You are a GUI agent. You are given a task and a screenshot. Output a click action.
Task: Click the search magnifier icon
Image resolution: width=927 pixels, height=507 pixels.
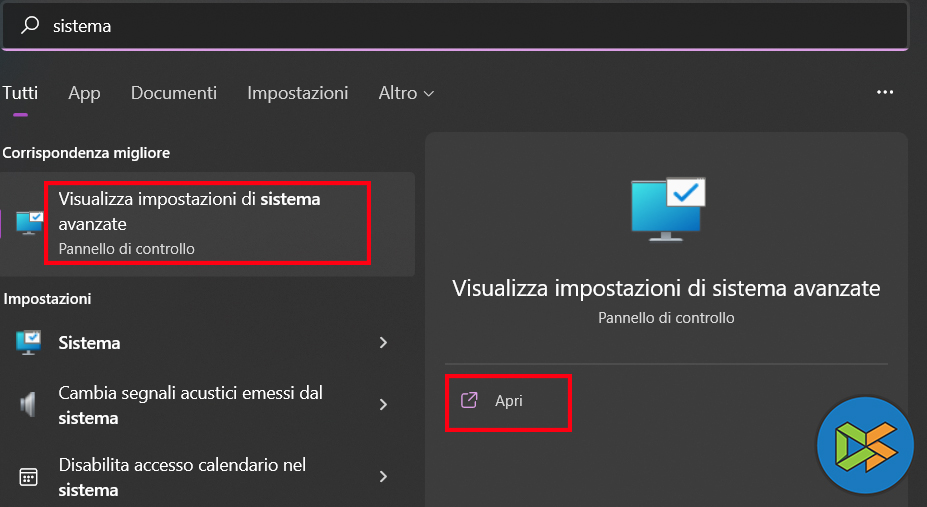(x=30, y=26)
